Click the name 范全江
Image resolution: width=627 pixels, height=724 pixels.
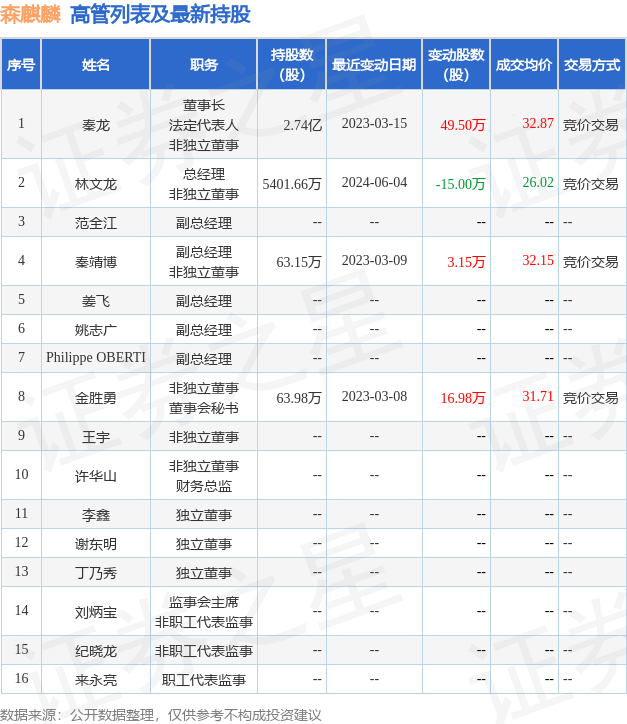click(x=96, y=223)
